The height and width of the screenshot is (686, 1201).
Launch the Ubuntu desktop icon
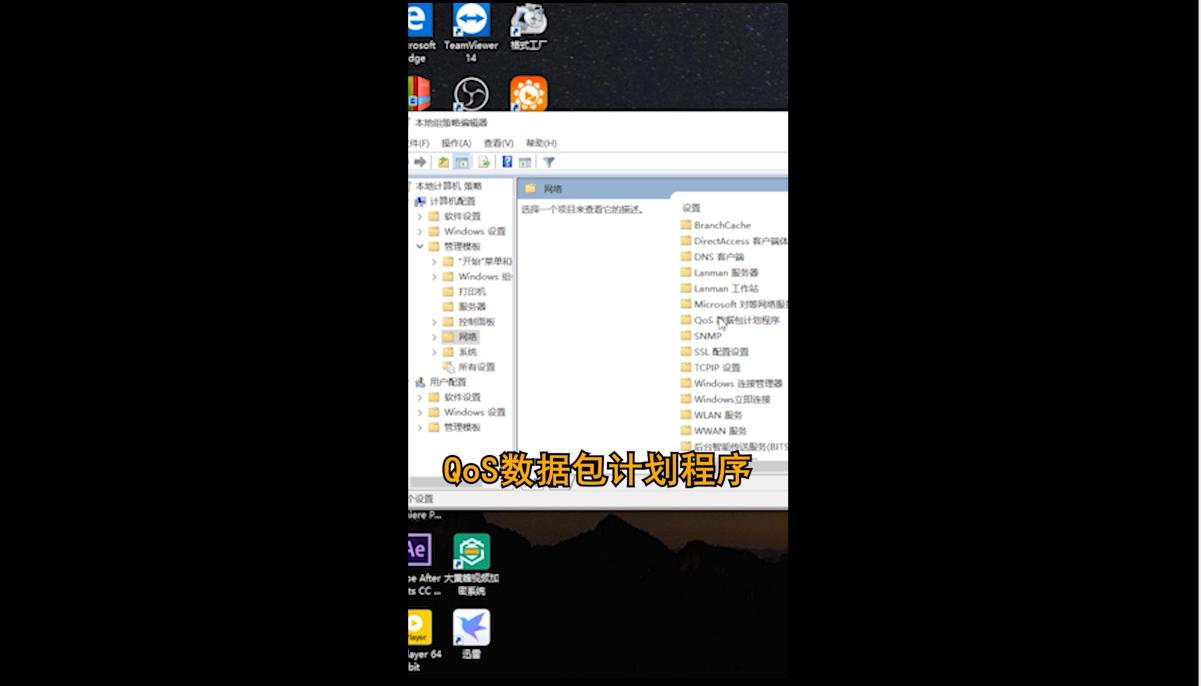527,95
